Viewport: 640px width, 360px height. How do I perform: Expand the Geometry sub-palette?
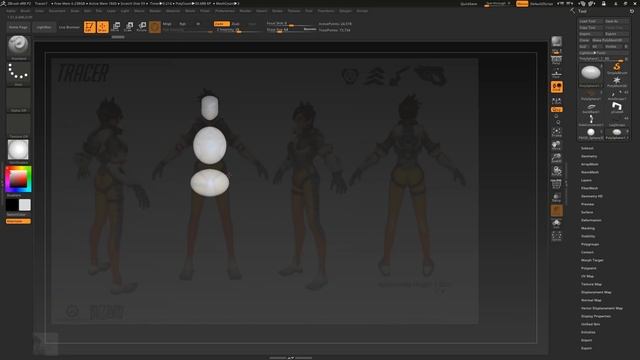coord(589,156)
